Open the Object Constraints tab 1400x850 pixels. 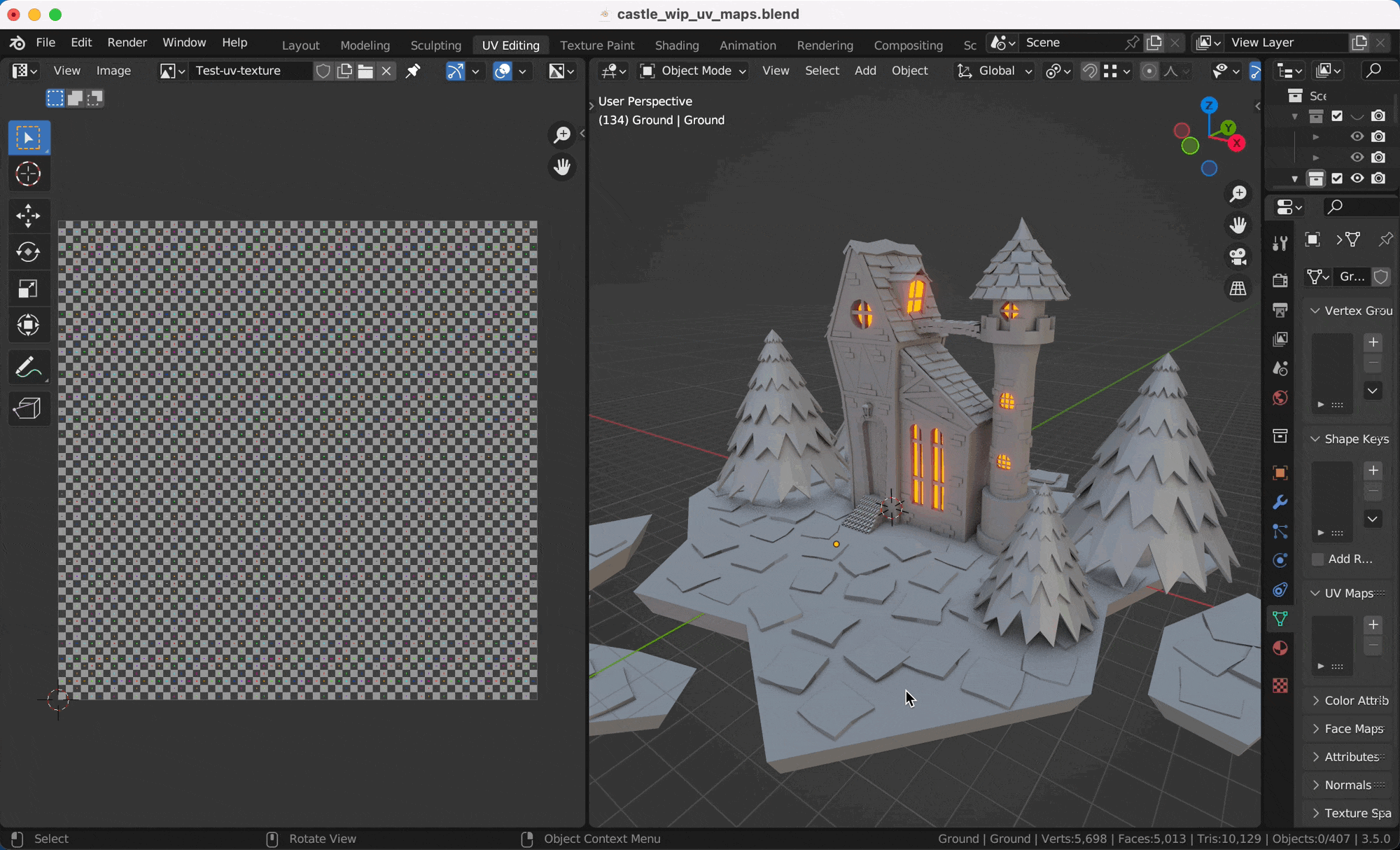1280,590
